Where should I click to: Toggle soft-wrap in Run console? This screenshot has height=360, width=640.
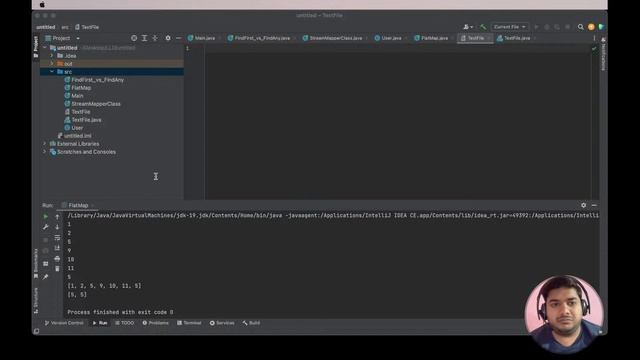[x=57, y=238]
